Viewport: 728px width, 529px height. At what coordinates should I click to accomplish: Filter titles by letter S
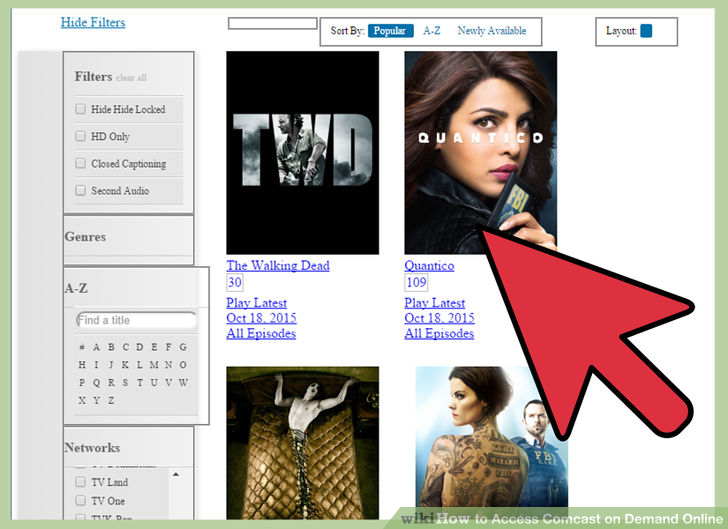click(x=125, y=383)
